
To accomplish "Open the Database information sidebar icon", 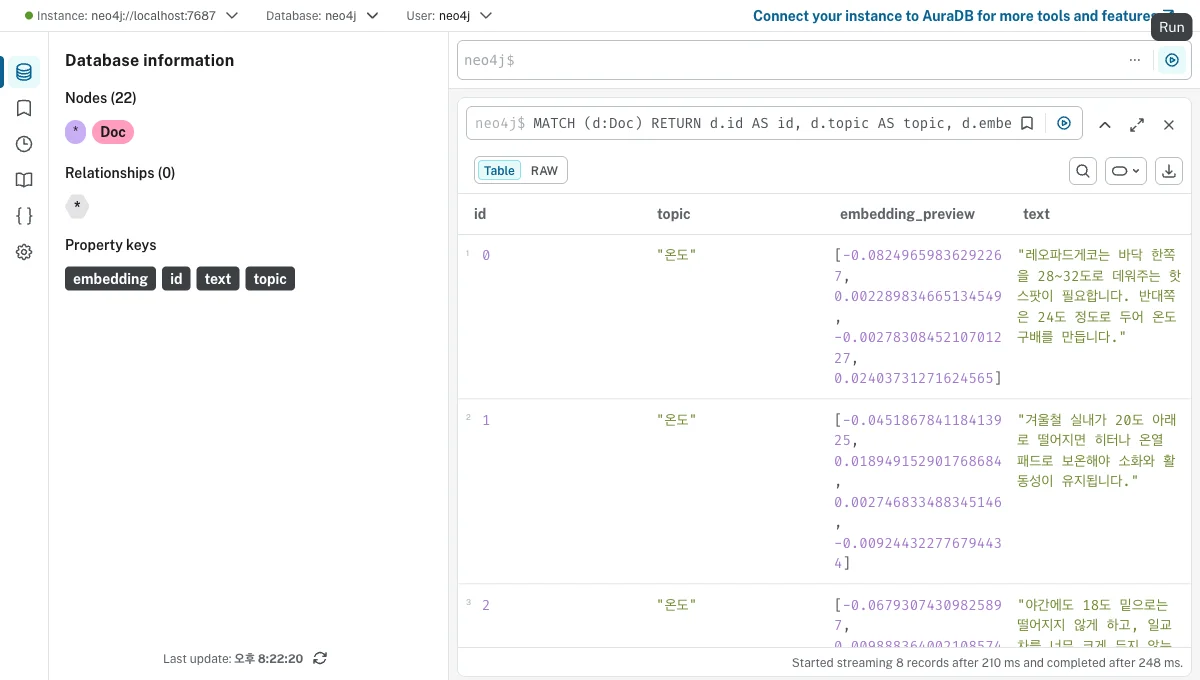I will (x=24, y=72).
